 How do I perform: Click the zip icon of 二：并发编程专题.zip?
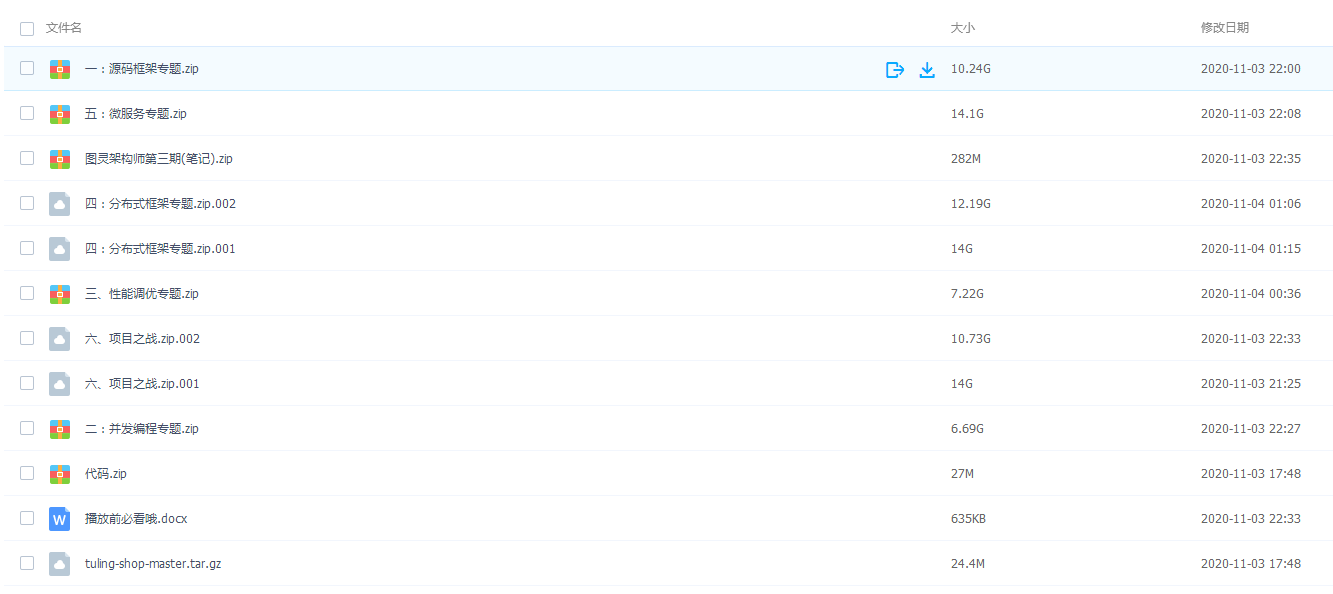coord(60,429)
